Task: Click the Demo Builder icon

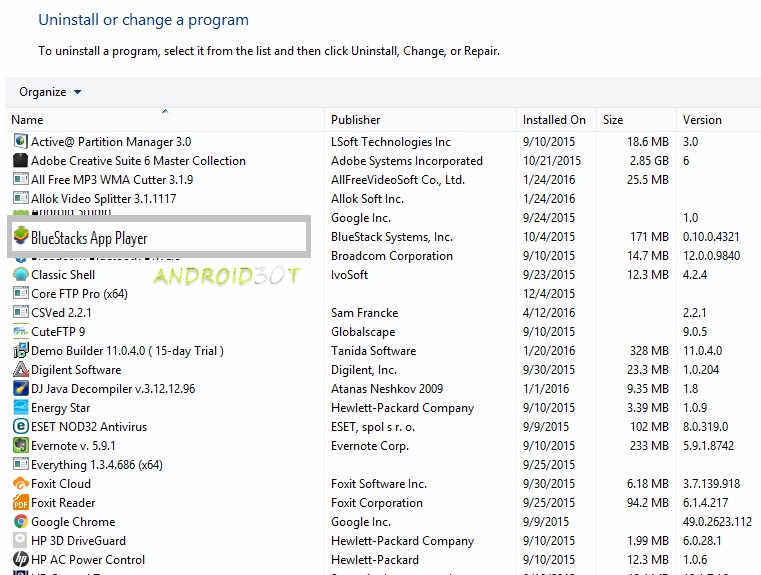Action: (20, 350)
